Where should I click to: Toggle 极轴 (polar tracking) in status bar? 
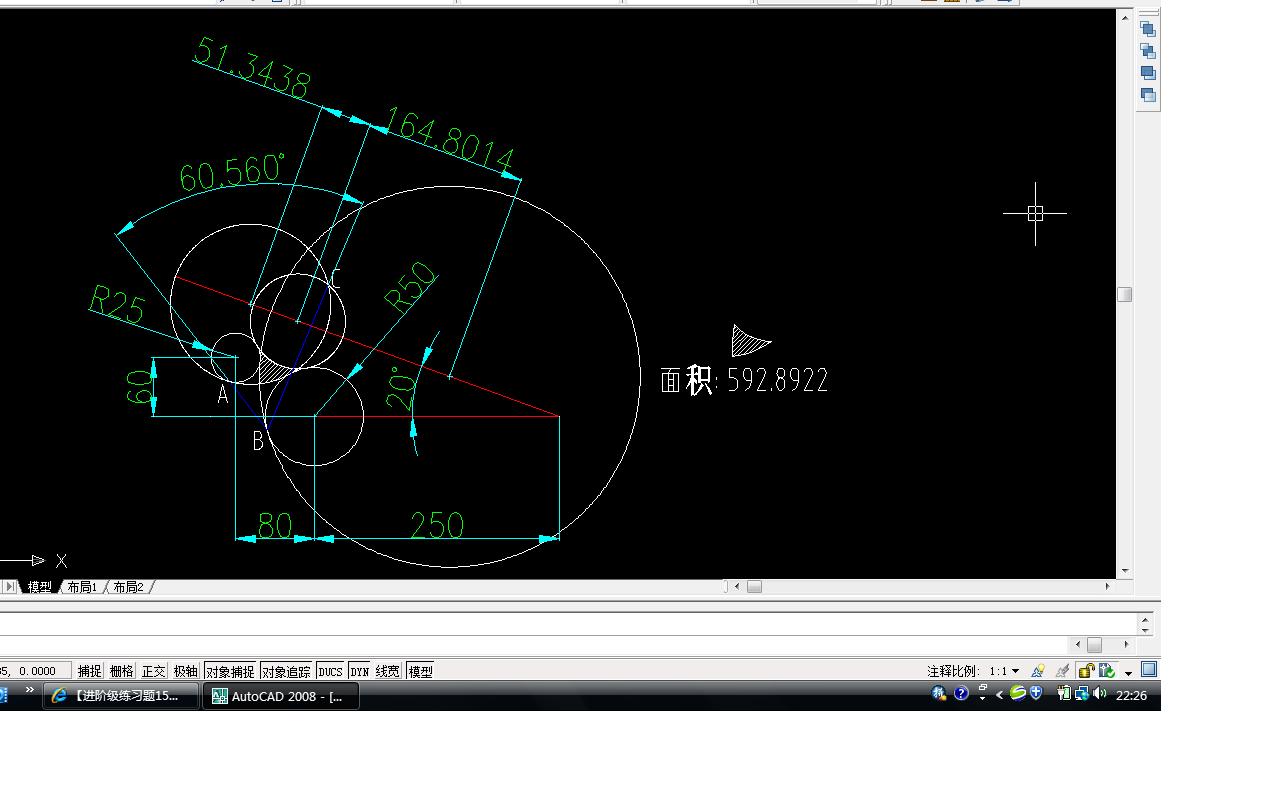click(186, 671)
